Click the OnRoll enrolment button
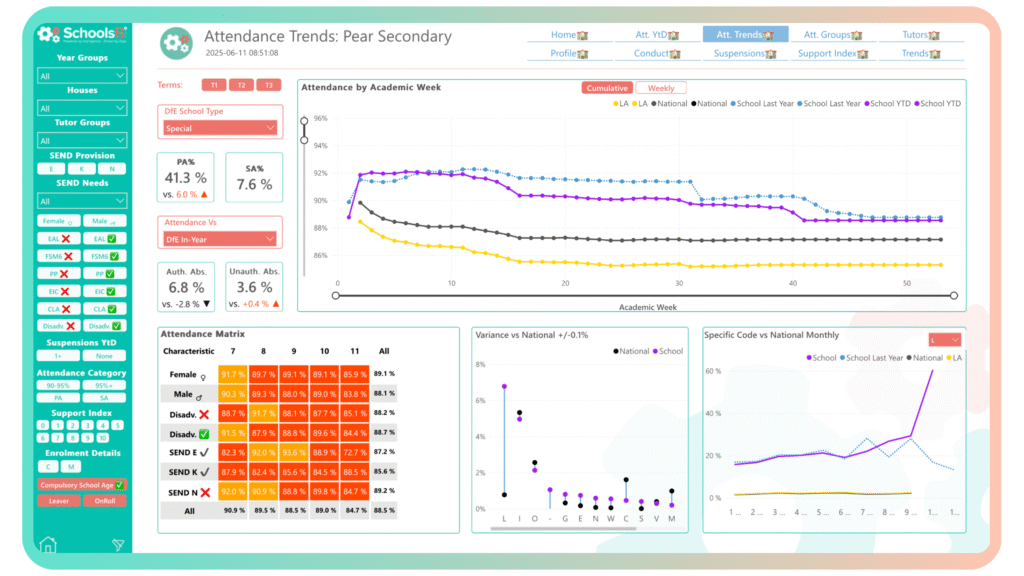The width and height of the screenshot is (1024, 576). [105, 501]
